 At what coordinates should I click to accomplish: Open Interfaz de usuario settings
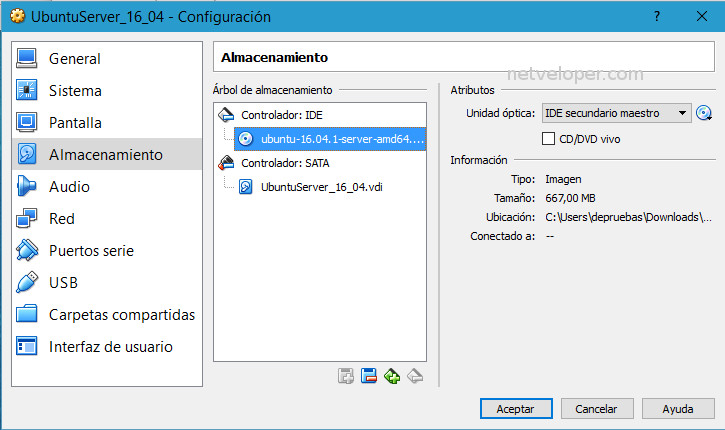point(107,346)
